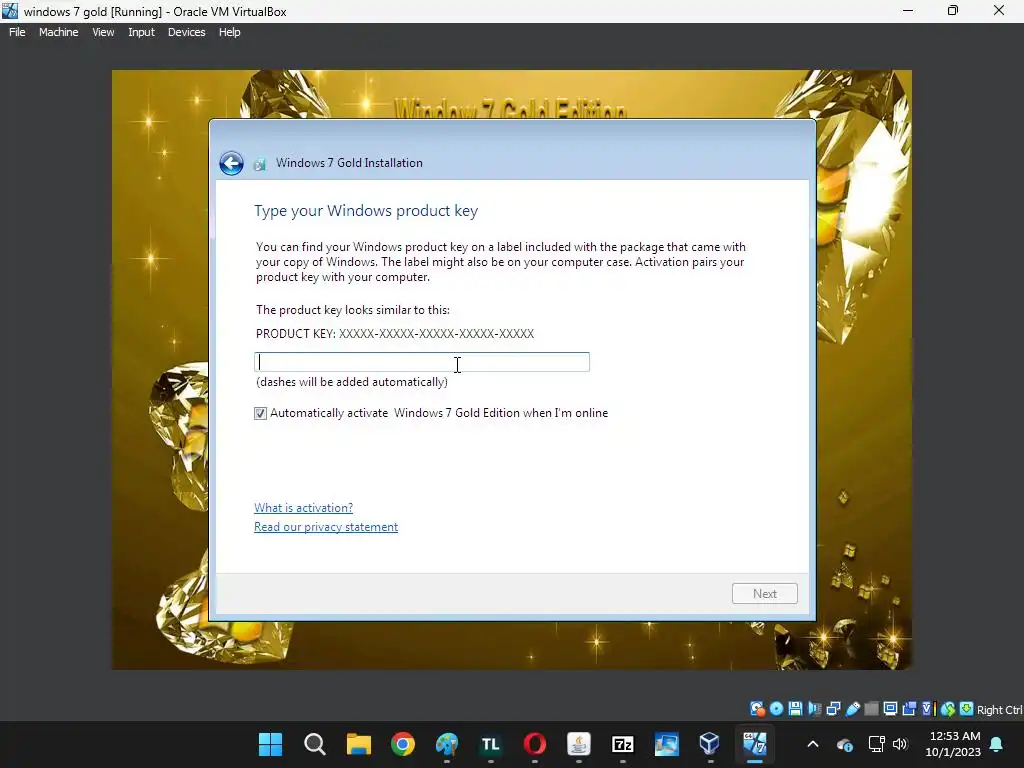The image size is (1024, 768).
Task: Click the VirtualBox window title bar icon
Action: (10, 11)
